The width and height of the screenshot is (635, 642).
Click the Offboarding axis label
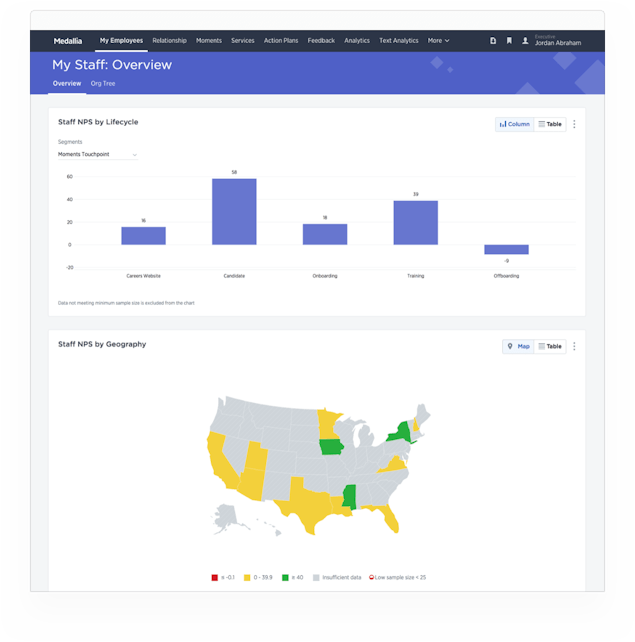pyautogui.click(x=506, y=276)
